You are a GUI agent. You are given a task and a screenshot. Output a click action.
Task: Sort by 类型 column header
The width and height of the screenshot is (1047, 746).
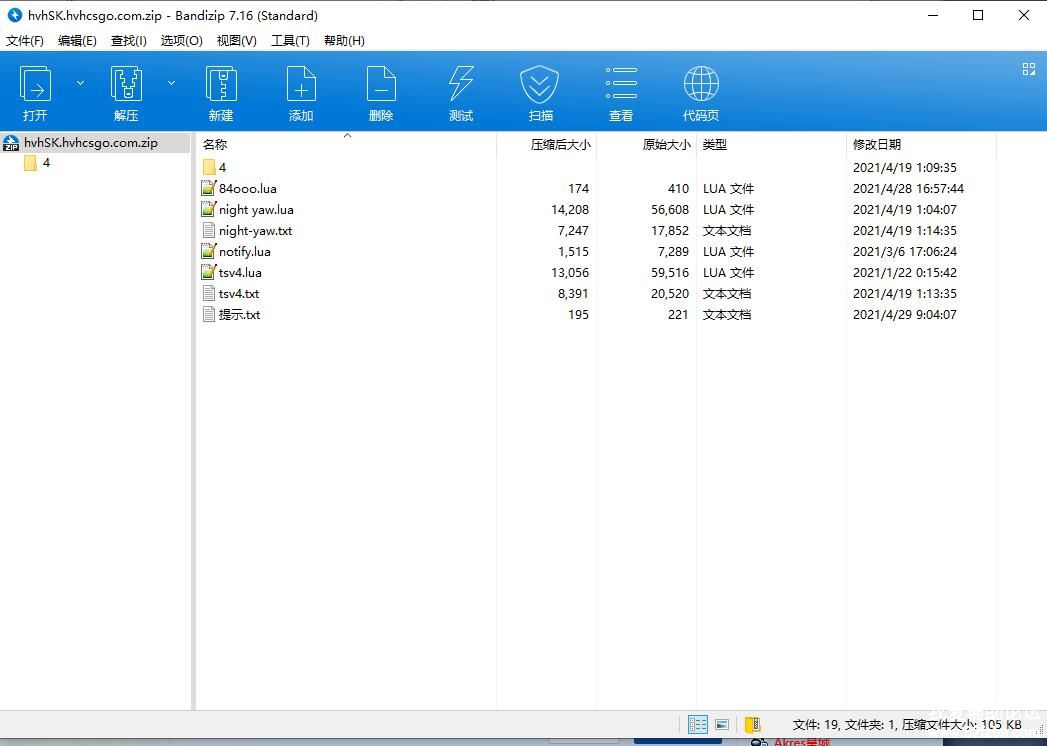click(x=714, y=144)
